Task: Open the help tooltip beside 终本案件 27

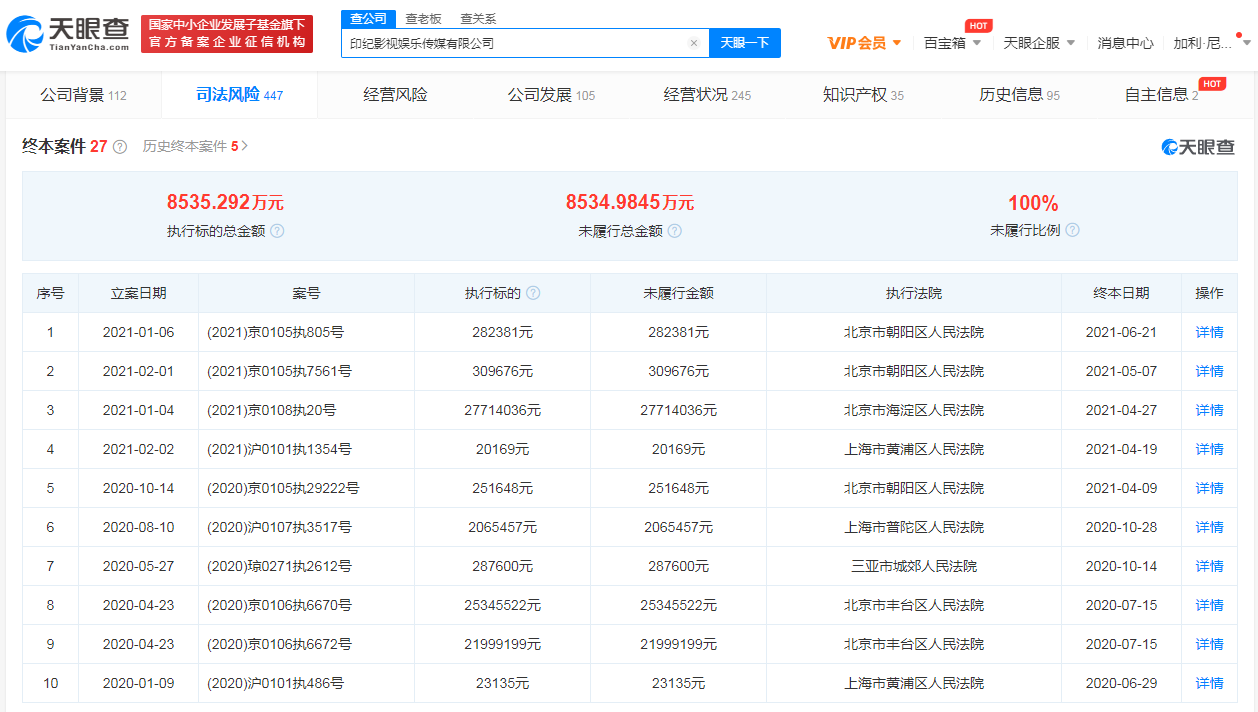Action: click(x=119, y=146)
